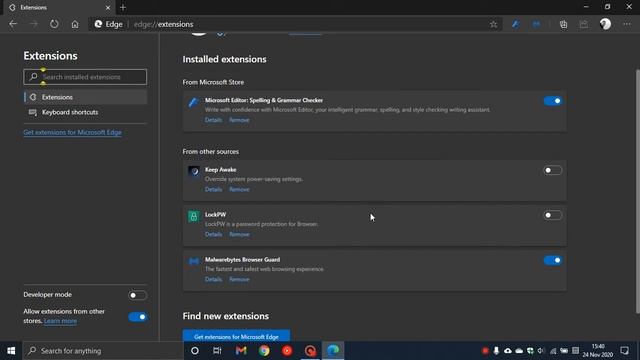The width and height of the screenshot is (640, 360).
Task: Turn on Developer mode switch
Action: click(x=137, y=295)
